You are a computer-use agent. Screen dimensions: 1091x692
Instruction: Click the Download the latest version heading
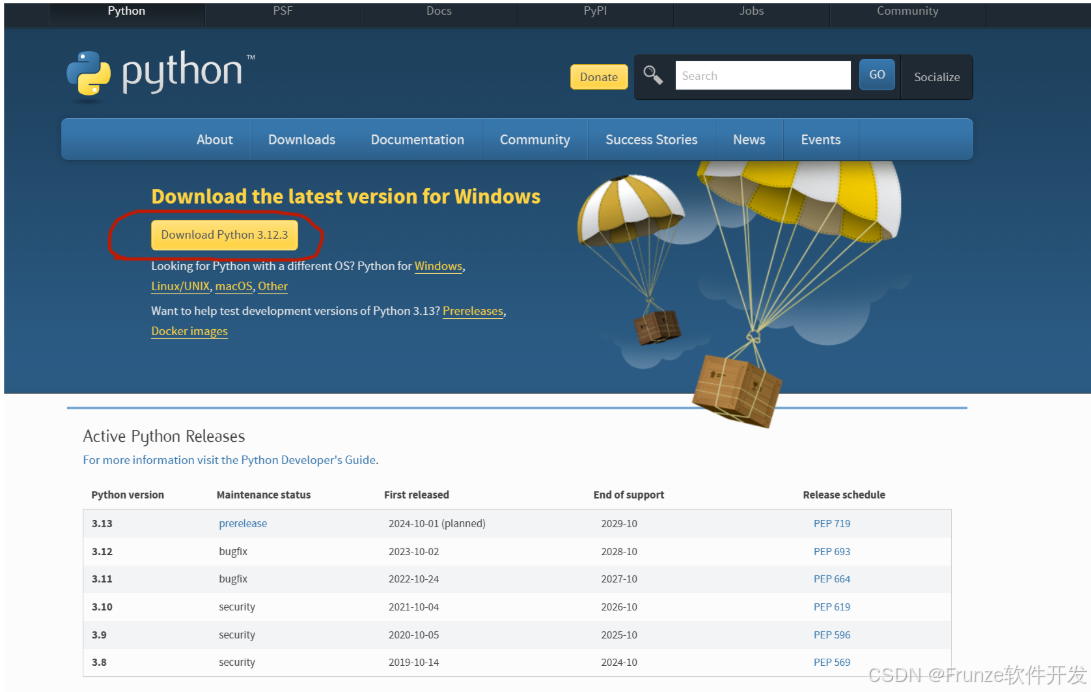[346, 197]
